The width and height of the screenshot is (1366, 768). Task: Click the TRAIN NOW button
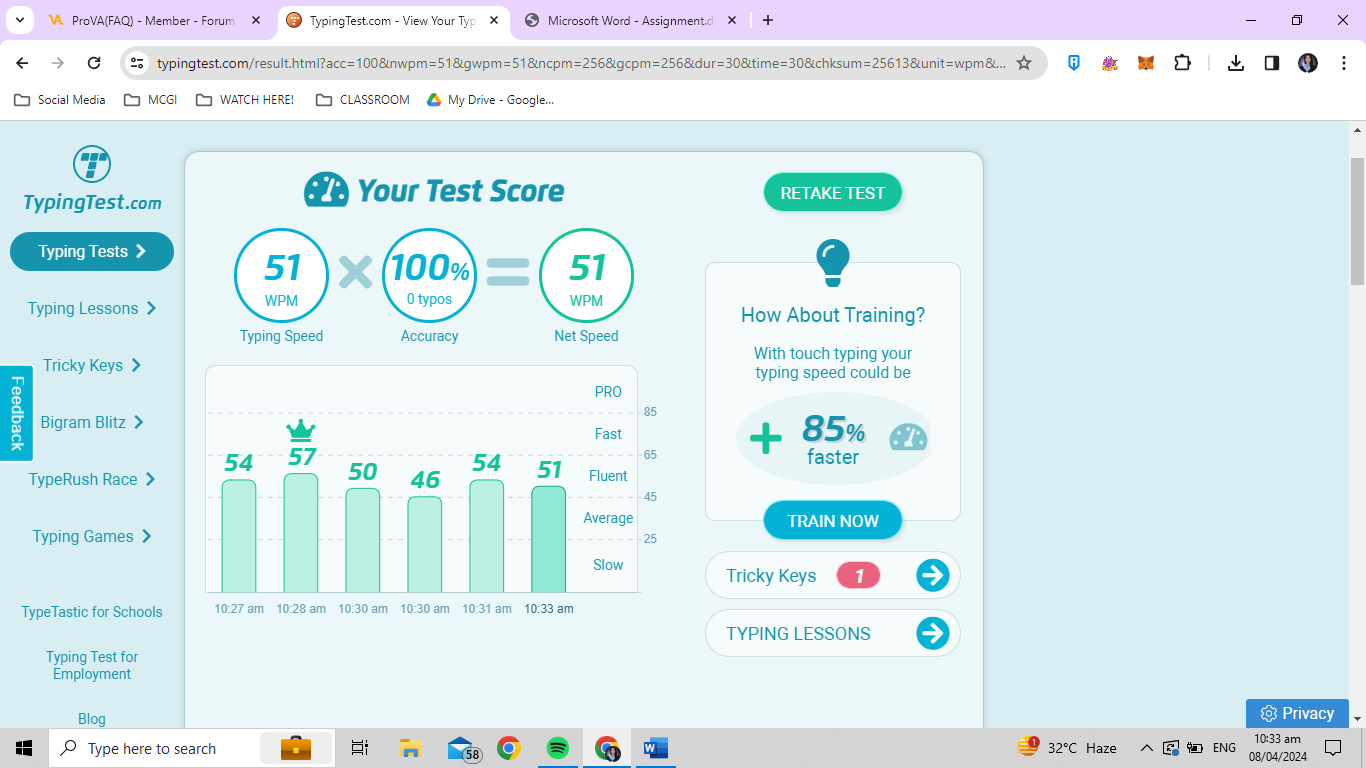[x=833, y=521]
